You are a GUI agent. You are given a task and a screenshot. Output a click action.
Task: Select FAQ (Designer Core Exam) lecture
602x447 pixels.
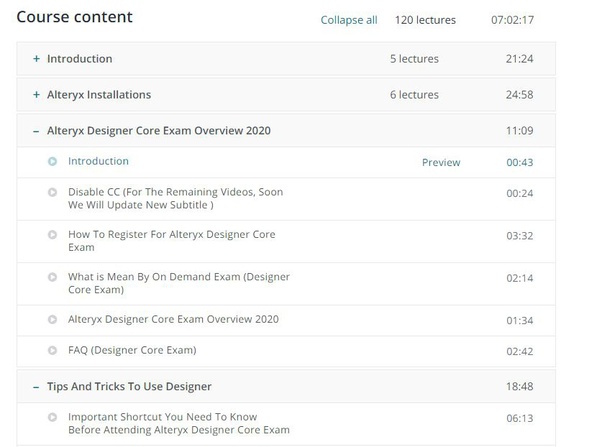click(132, 350)
